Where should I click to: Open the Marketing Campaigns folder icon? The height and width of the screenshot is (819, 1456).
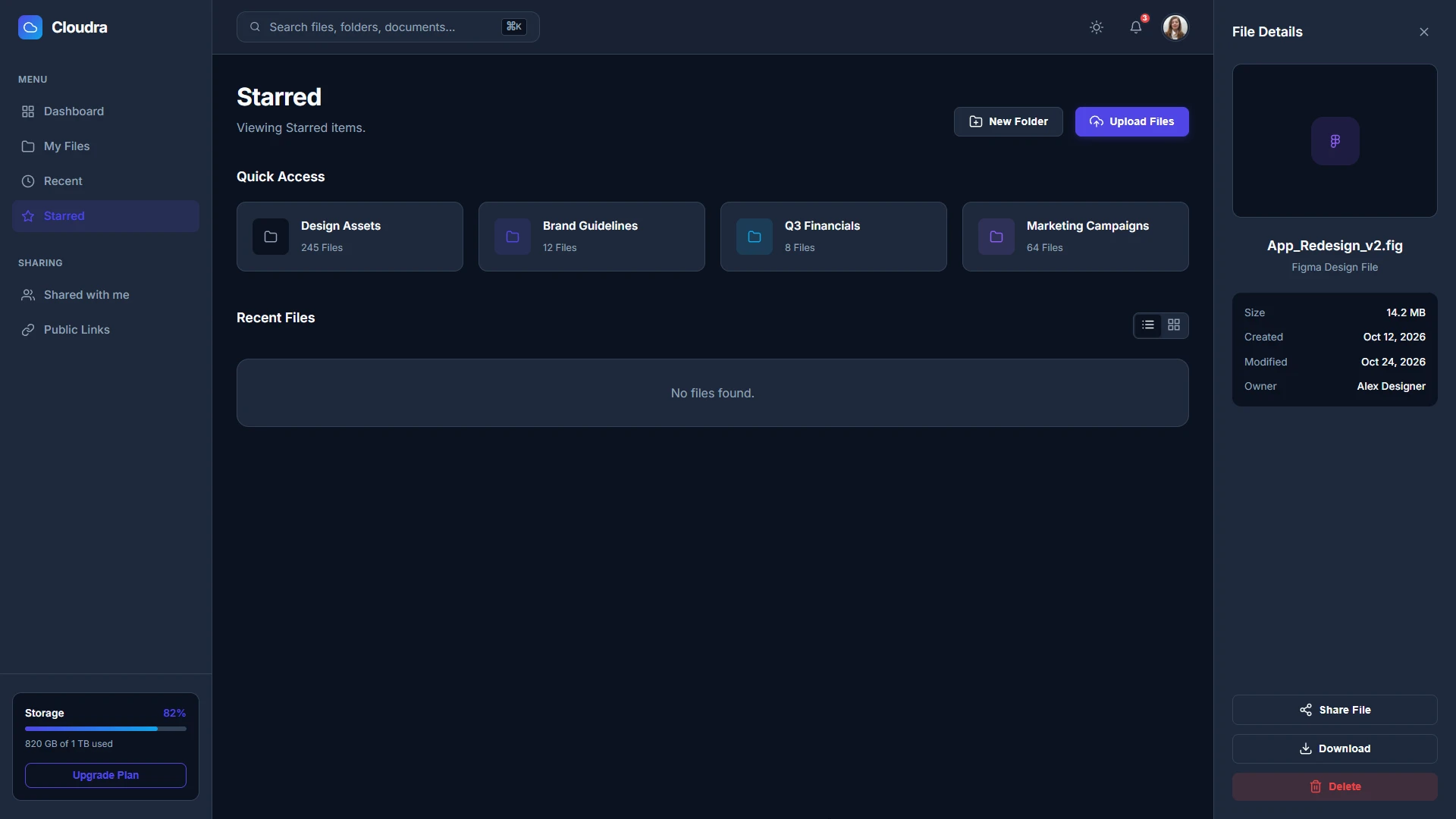click(x=996, y=237)
